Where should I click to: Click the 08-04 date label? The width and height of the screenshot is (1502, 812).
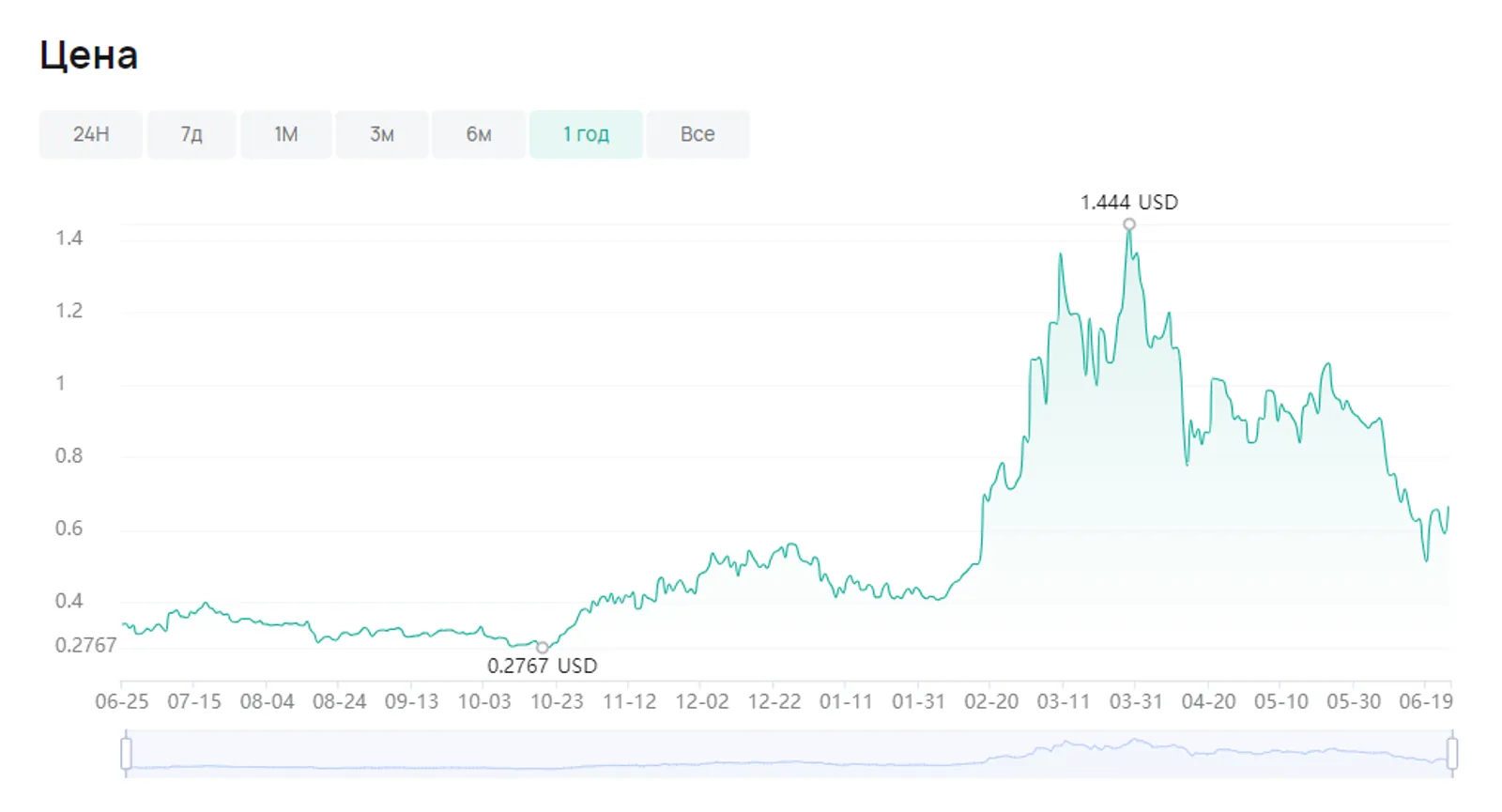point(267,701)
